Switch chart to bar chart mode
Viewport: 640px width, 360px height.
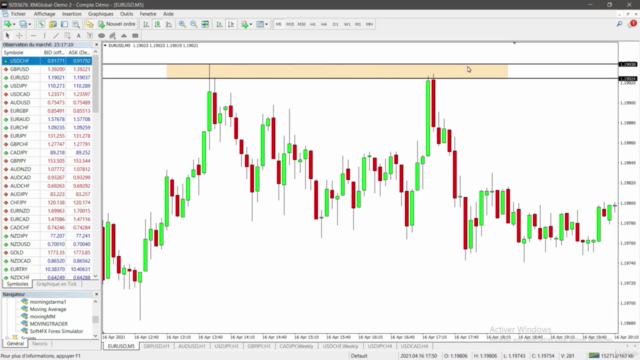coord(146,24)
